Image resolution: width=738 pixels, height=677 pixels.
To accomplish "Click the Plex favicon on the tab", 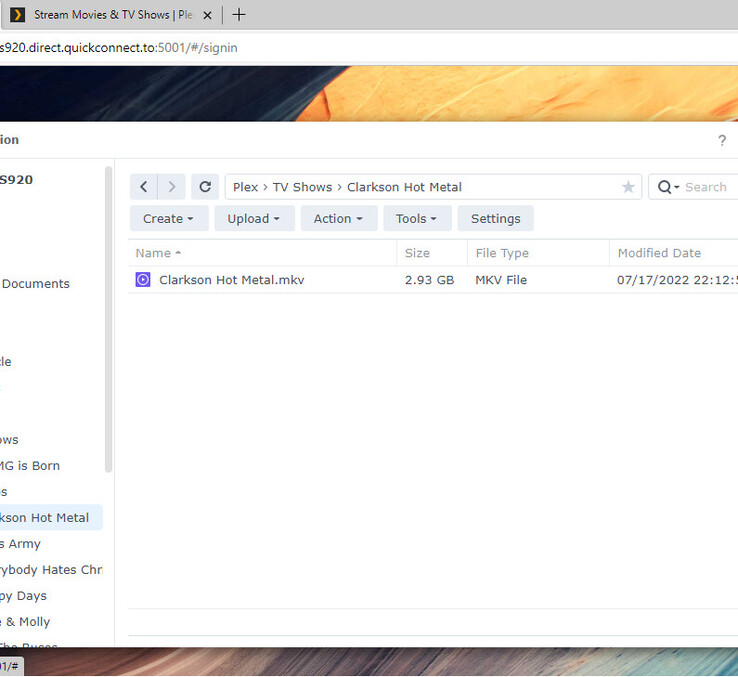I will tap(17, 15).
